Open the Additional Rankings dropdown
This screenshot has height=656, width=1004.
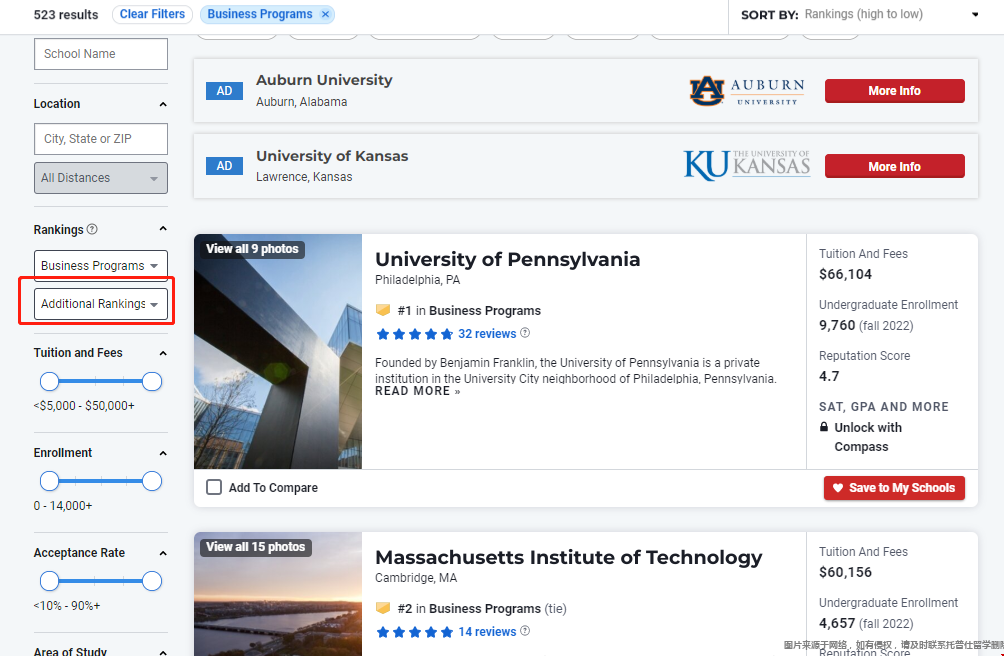[x=101, y=304]
